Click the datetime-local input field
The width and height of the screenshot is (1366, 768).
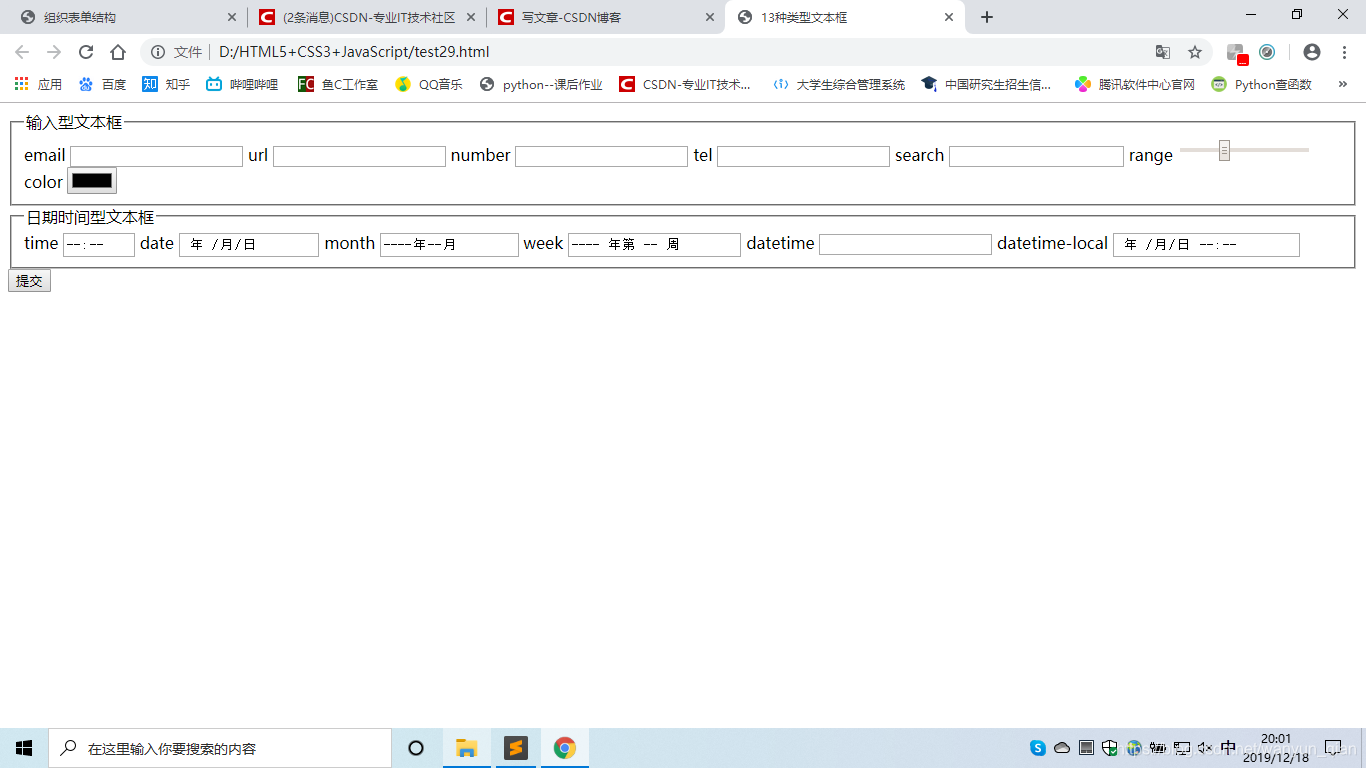[x=1206, y=244]
